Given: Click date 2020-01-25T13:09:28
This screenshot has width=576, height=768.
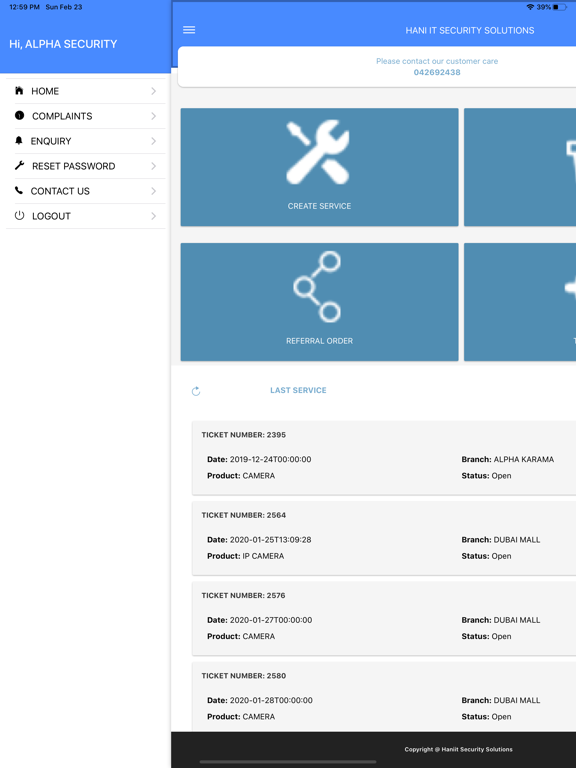Looking at the screenshot, I should pos(270,540).
